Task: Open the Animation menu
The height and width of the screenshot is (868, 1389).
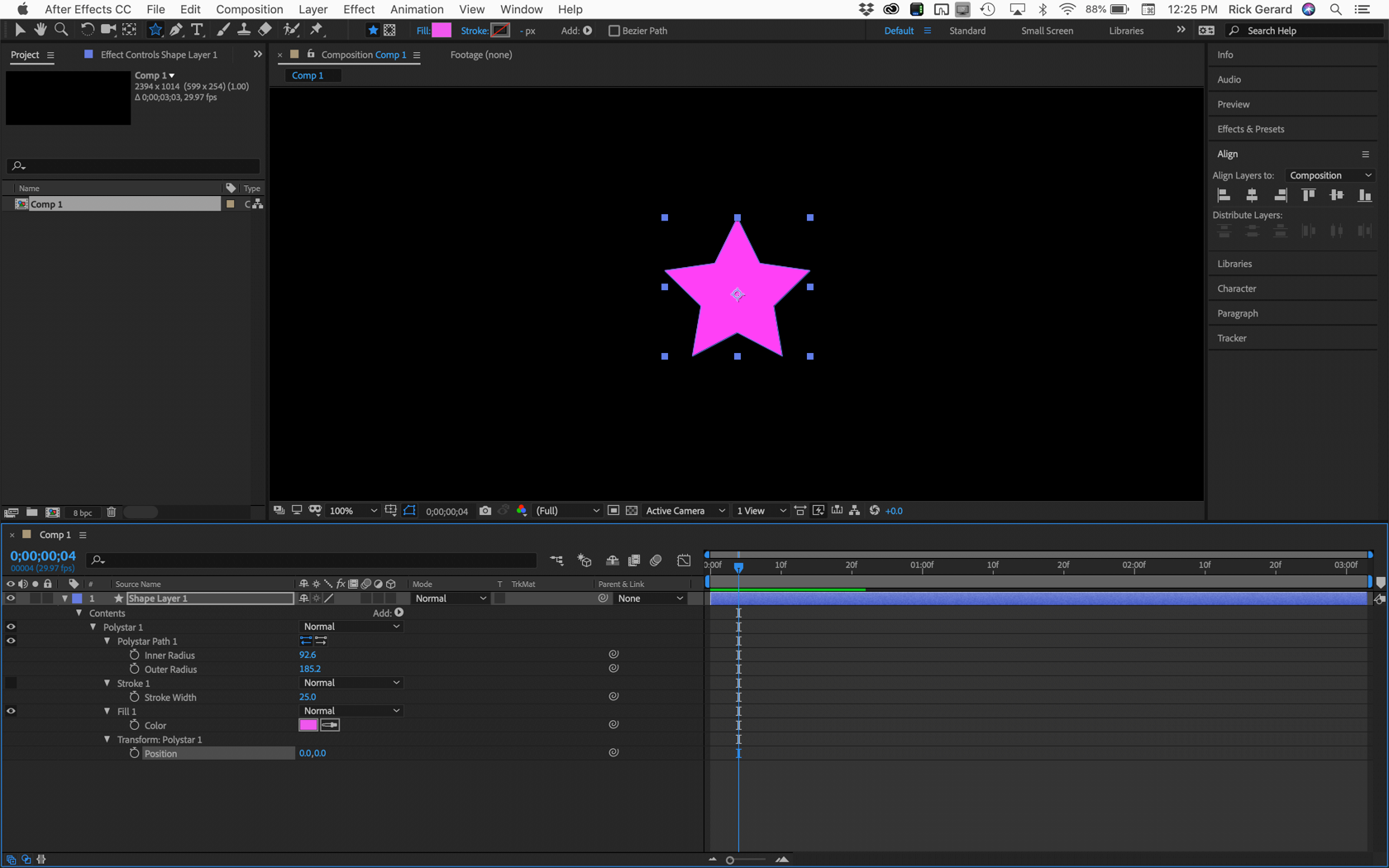Action: coord(417,9)
